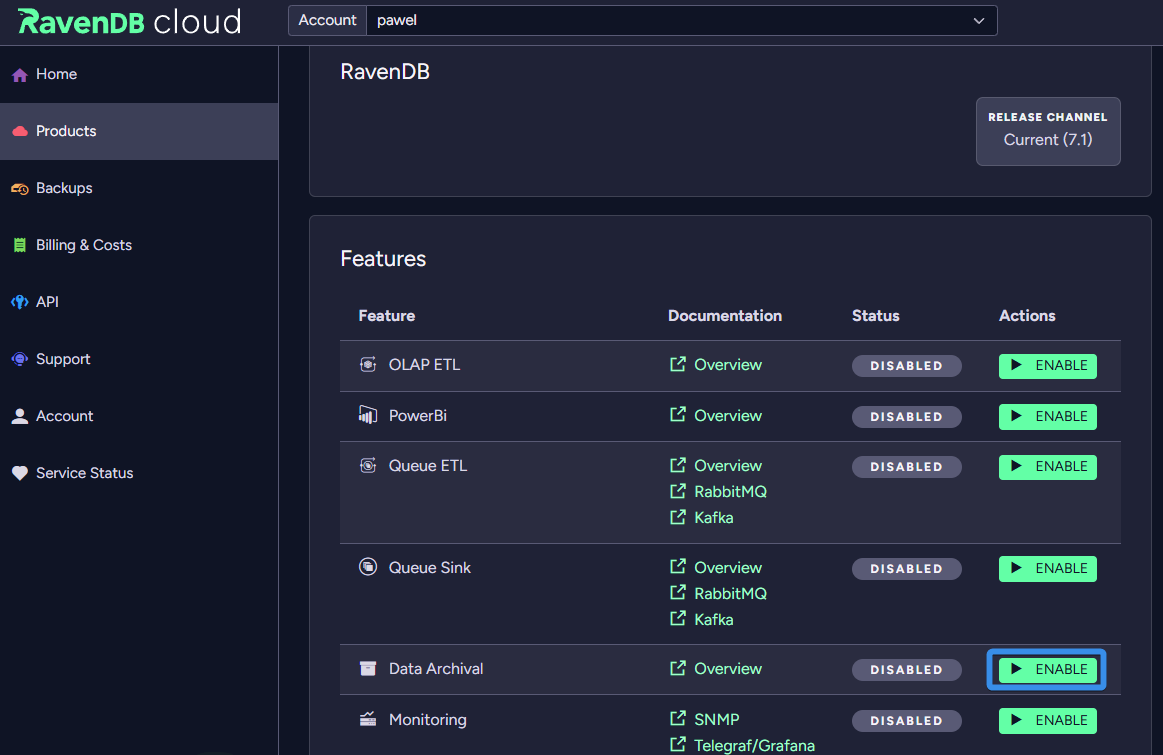Screen dimensions: 1163x755
Task: Enable the PowerBi feature
Action: point(1047,417)
